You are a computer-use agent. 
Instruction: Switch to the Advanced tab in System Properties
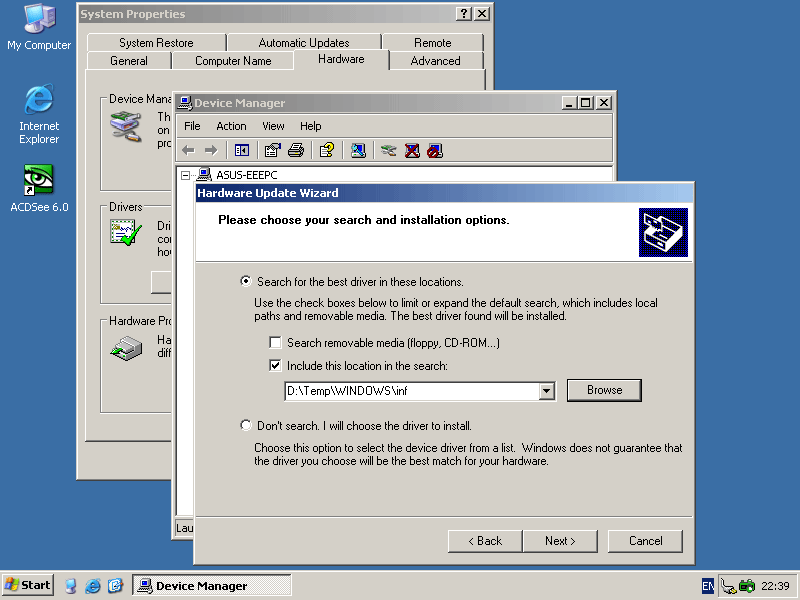[x=436, y=61]
